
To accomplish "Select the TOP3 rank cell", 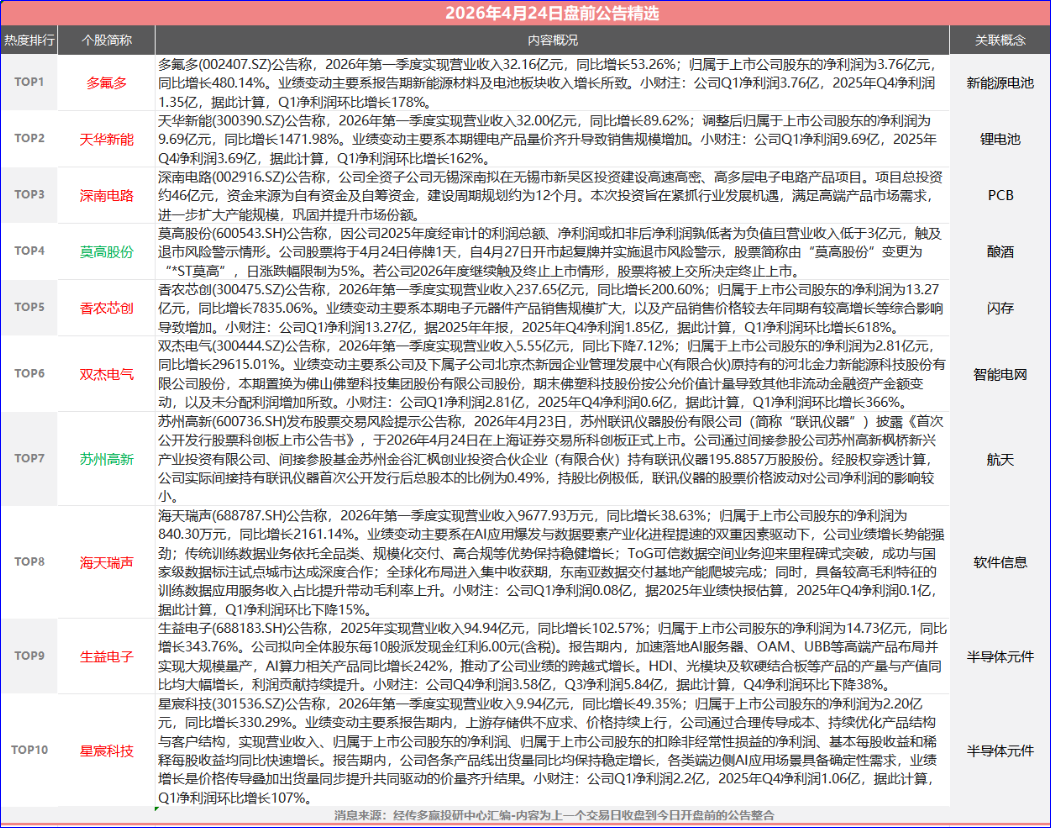I will click(29, 194).
